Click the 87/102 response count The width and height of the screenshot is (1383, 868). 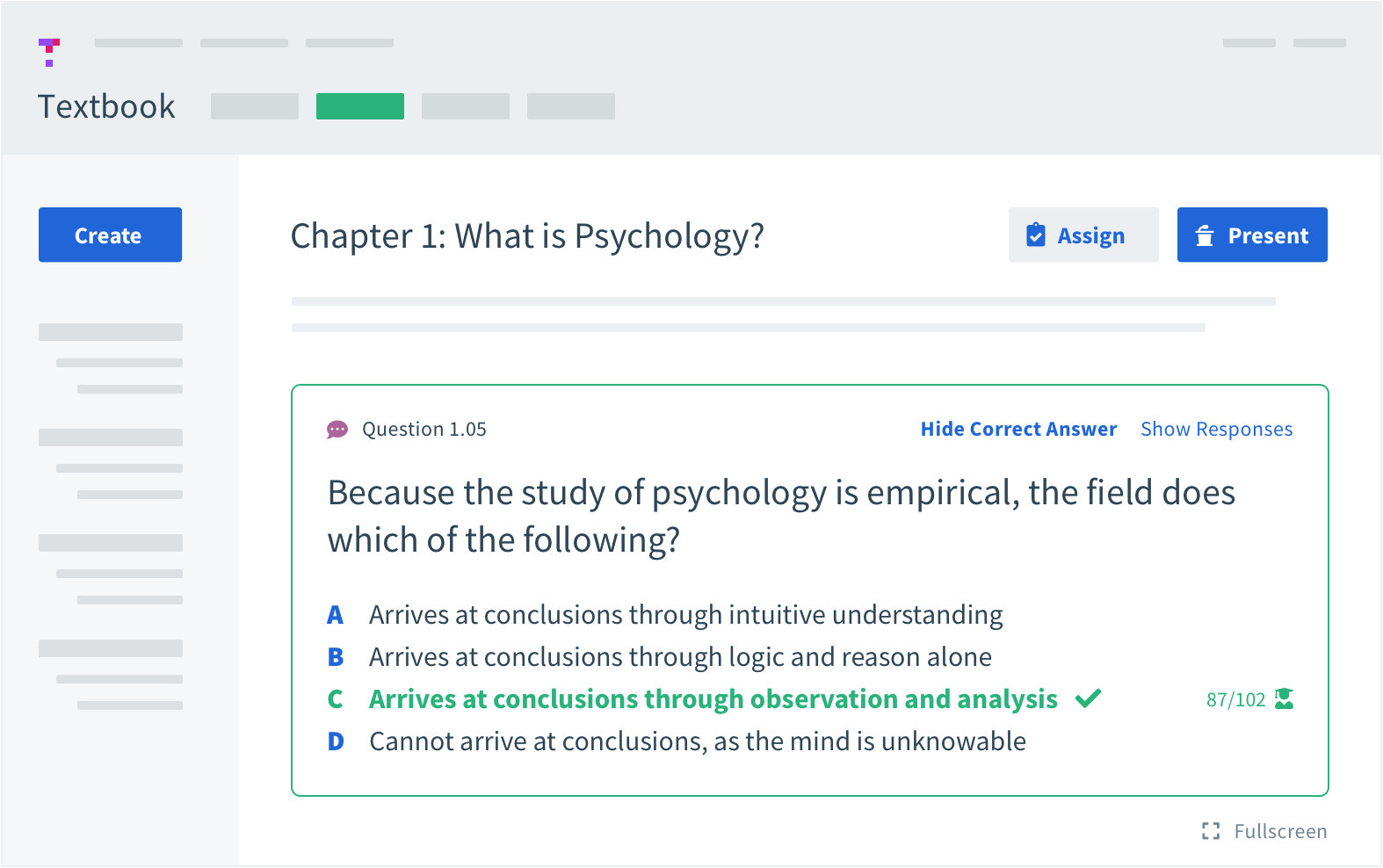[x=1235, y=700]
